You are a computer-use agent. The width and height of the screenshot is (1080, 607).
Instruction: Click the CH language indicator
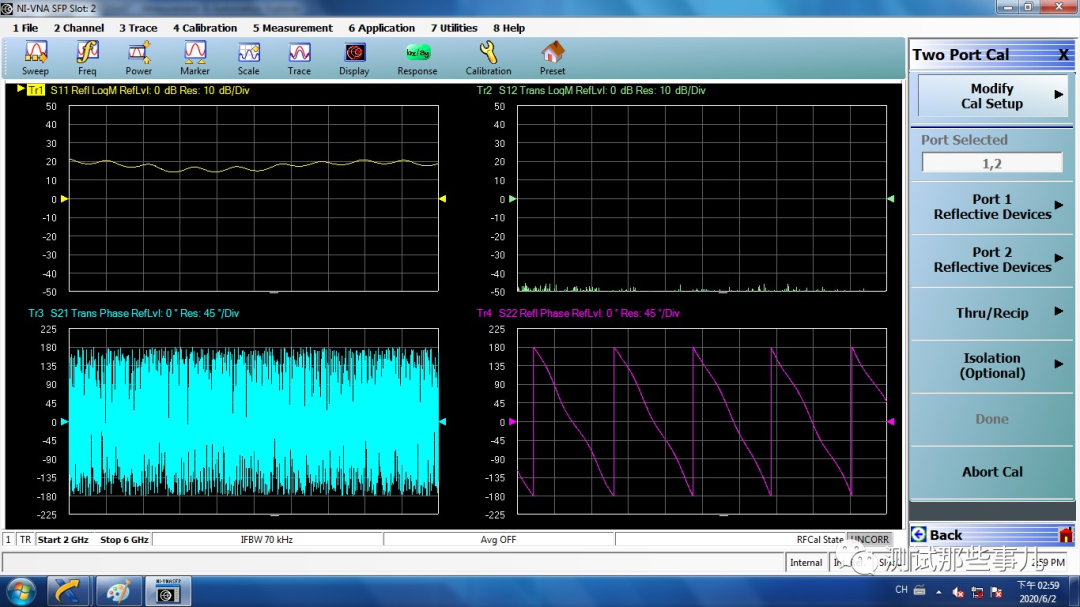pos(901,590)
